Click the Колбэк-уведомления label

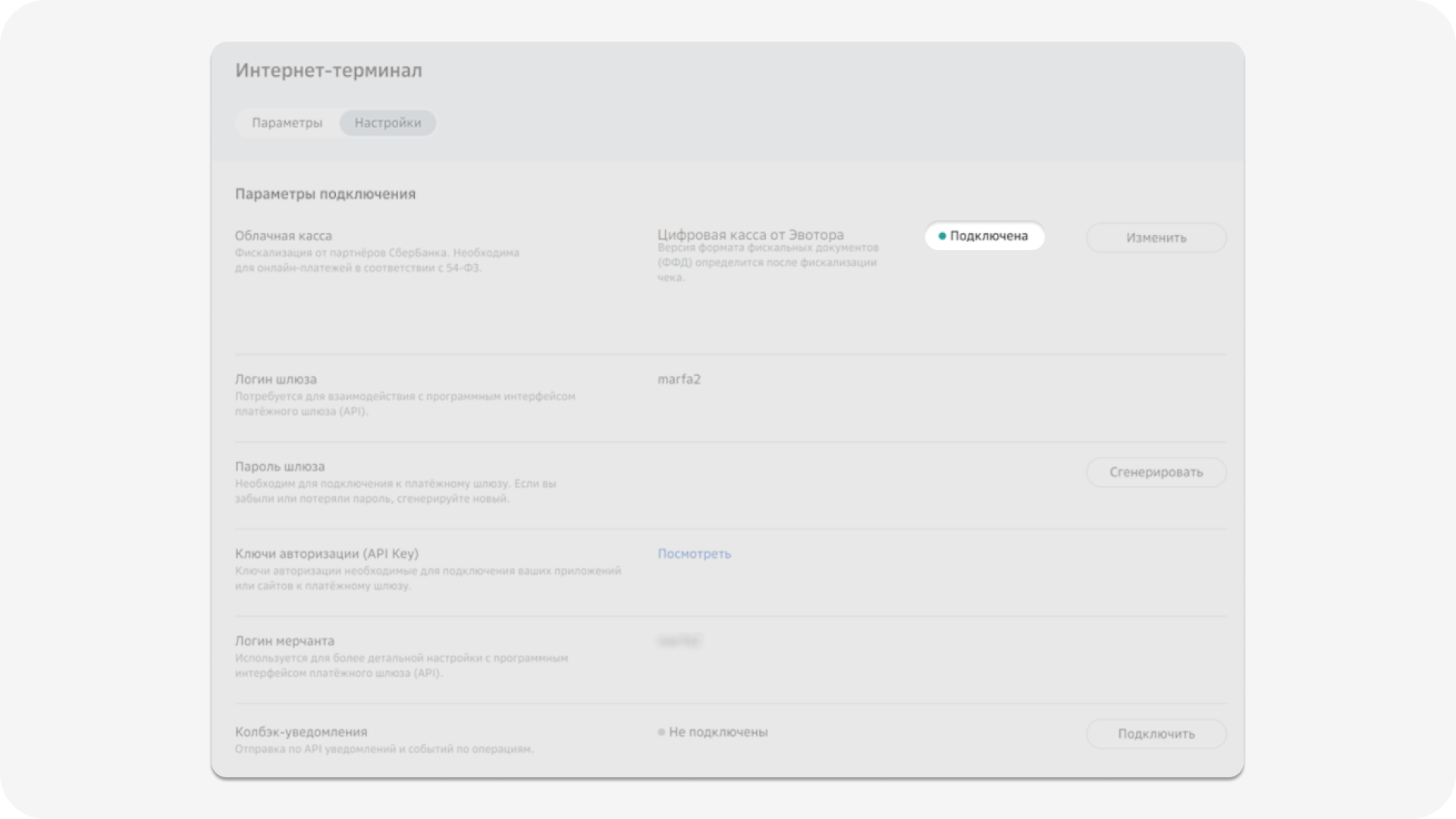click(x=300, y=732)
